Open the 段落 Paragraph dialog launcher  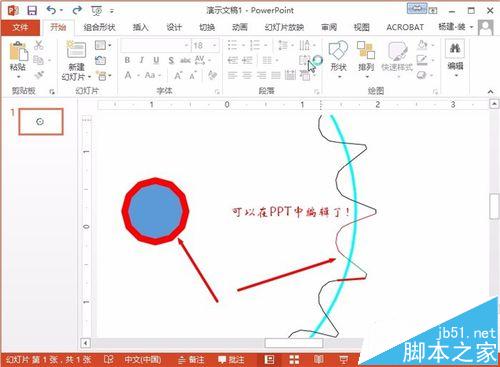click(316, 91)
